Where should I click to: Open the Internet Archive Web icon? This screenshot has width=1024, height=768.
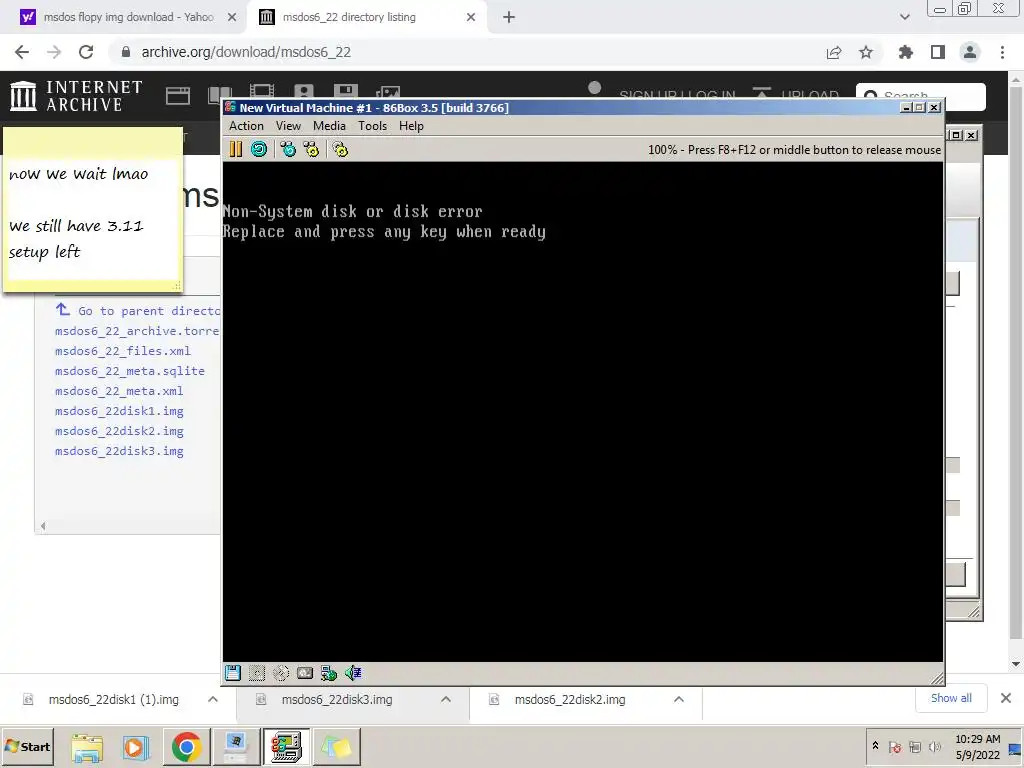pyautogui.click(x=178, y=96)
